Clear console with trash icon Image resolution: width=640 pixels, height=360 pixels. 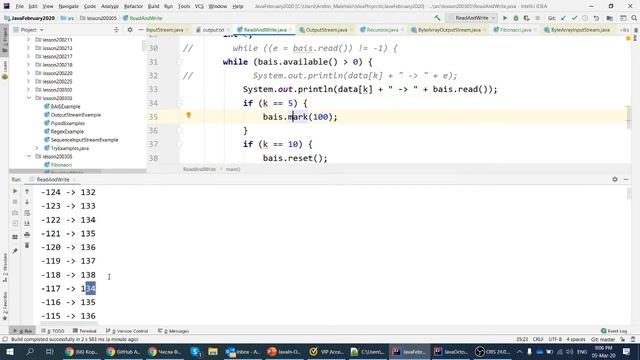tap(27, 245)
